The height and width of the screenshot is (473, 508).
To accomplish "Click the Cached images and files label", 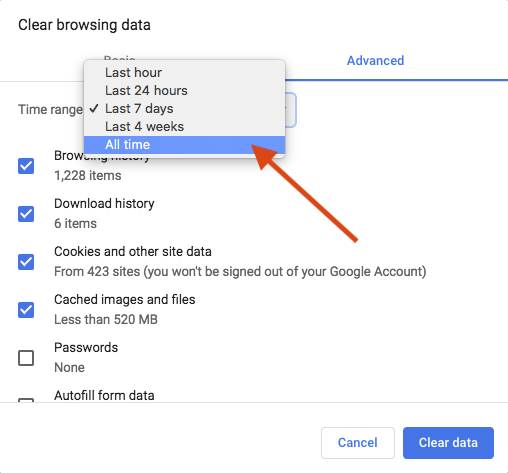I will coord(125,300).
